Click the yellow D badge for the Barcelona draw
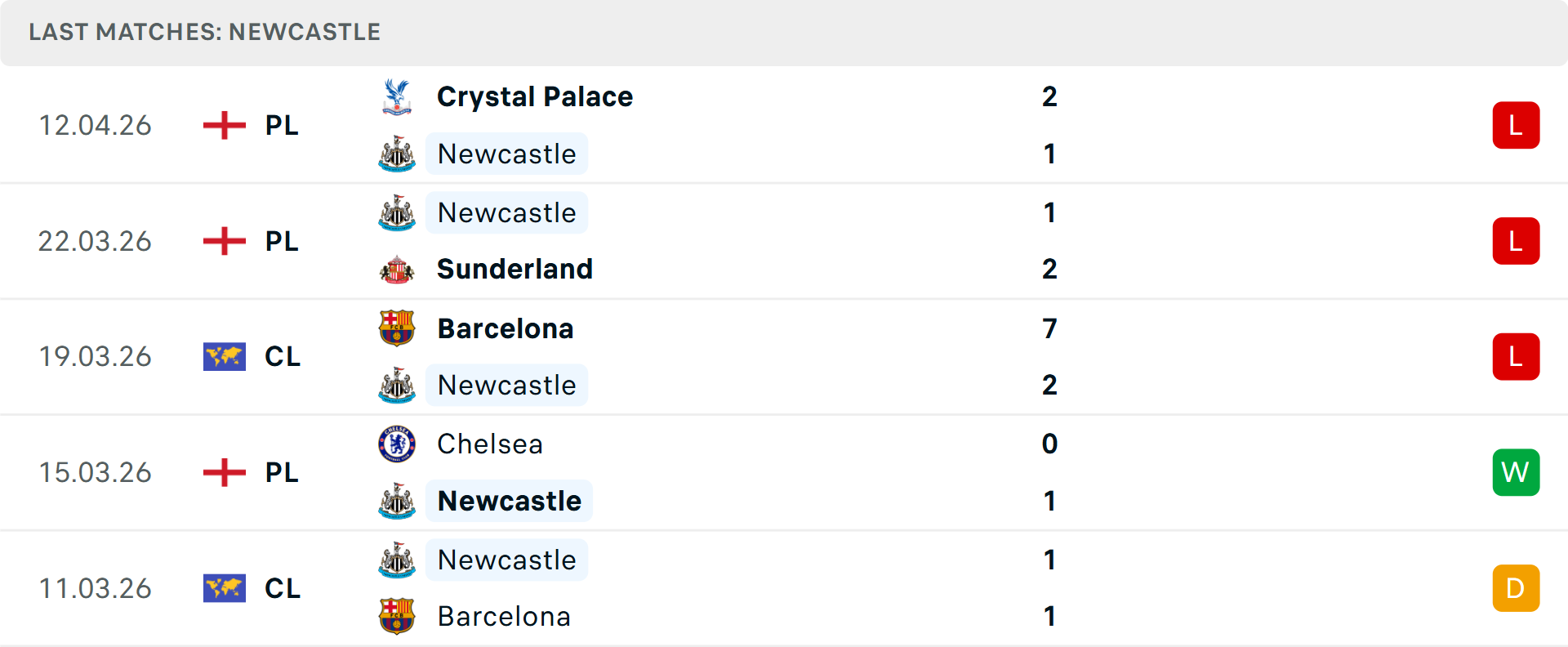The height and width of the screenshot is (647, 1568). [1516, 588]
